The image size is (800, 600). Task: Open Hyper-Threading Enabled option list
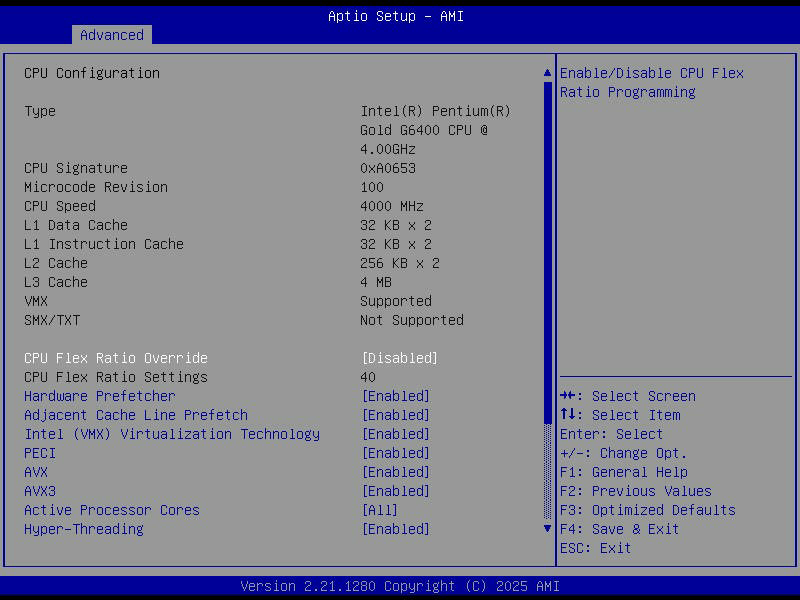point(395,529)
